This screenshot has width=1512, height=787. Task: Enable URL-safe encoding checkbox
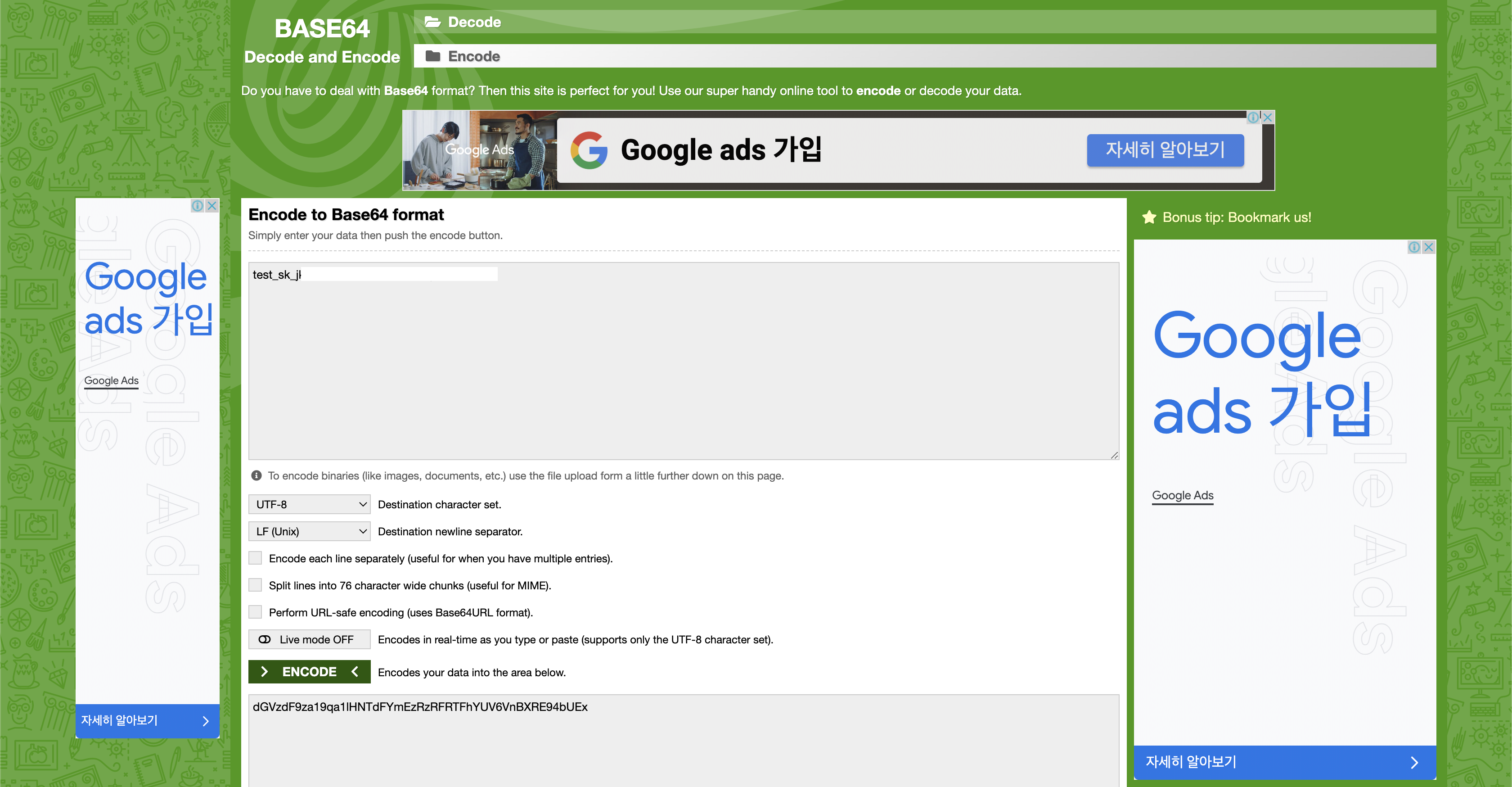(255, 612)
